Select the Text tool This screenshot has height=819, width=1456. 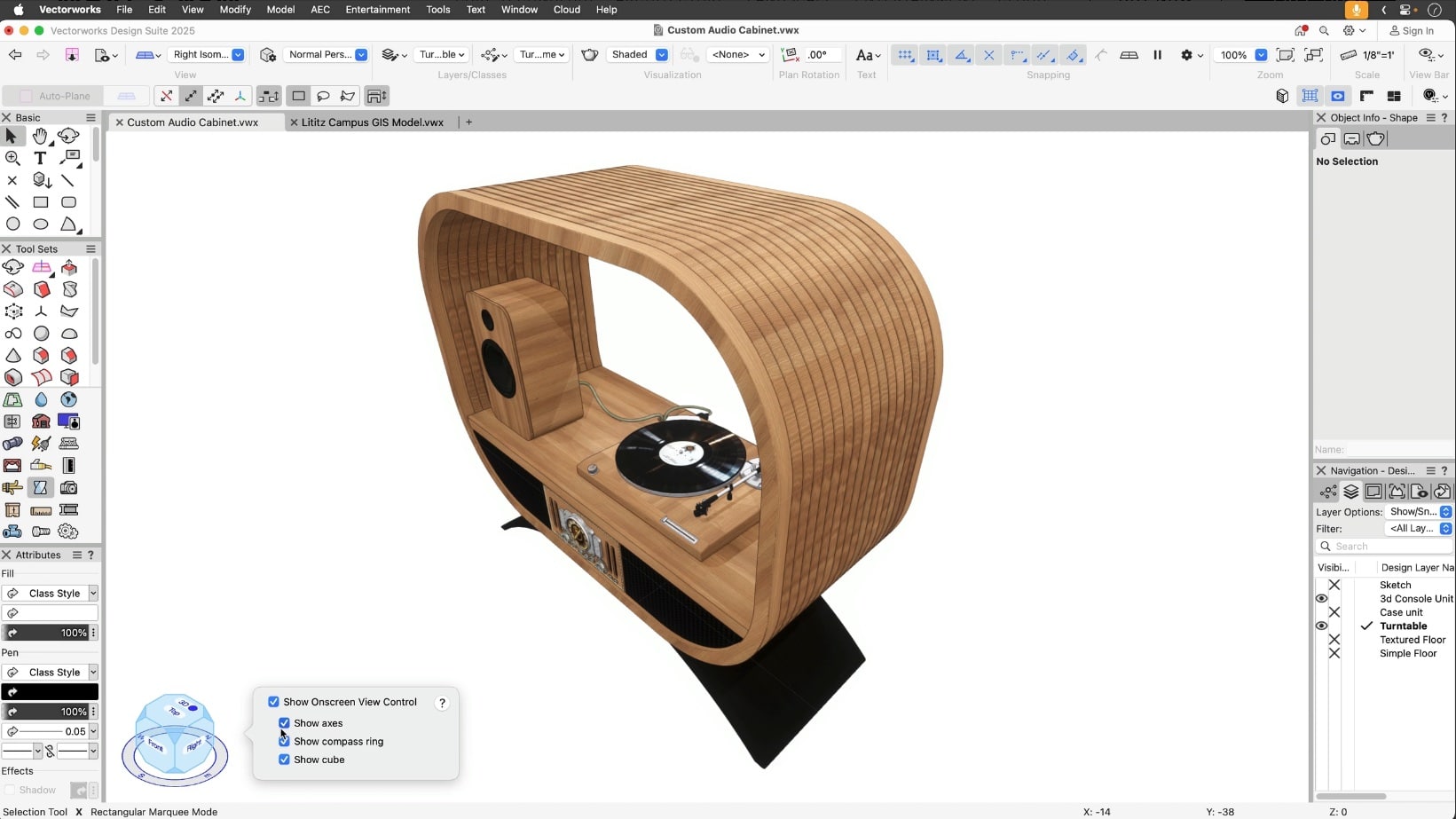pyautogui.click(x=40, y=158)
